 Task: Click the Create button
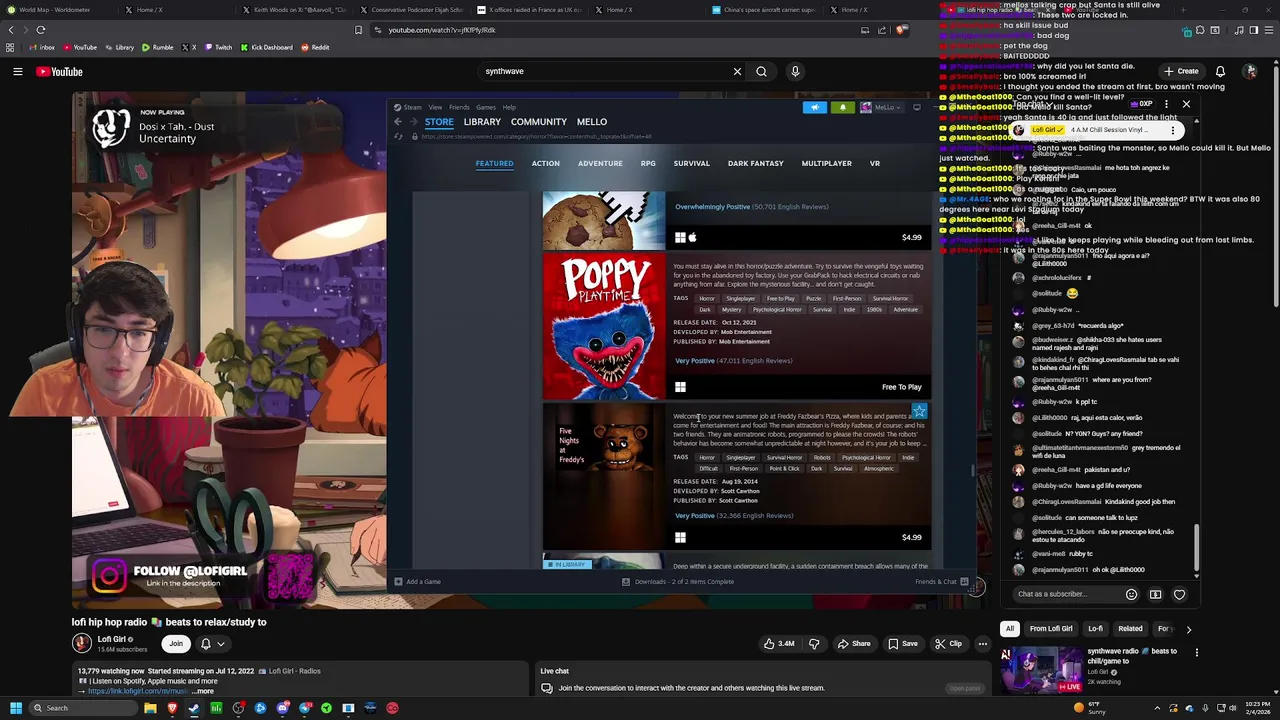pos(1181,71)
